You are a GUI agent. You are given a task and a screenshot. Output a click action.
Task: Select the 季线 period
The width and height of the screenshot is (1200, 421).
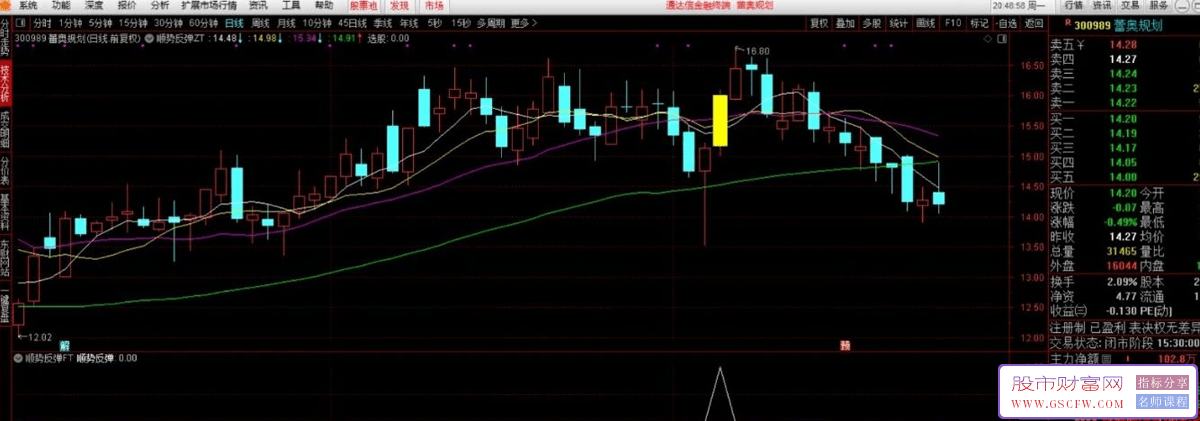[x=383, y=21]
